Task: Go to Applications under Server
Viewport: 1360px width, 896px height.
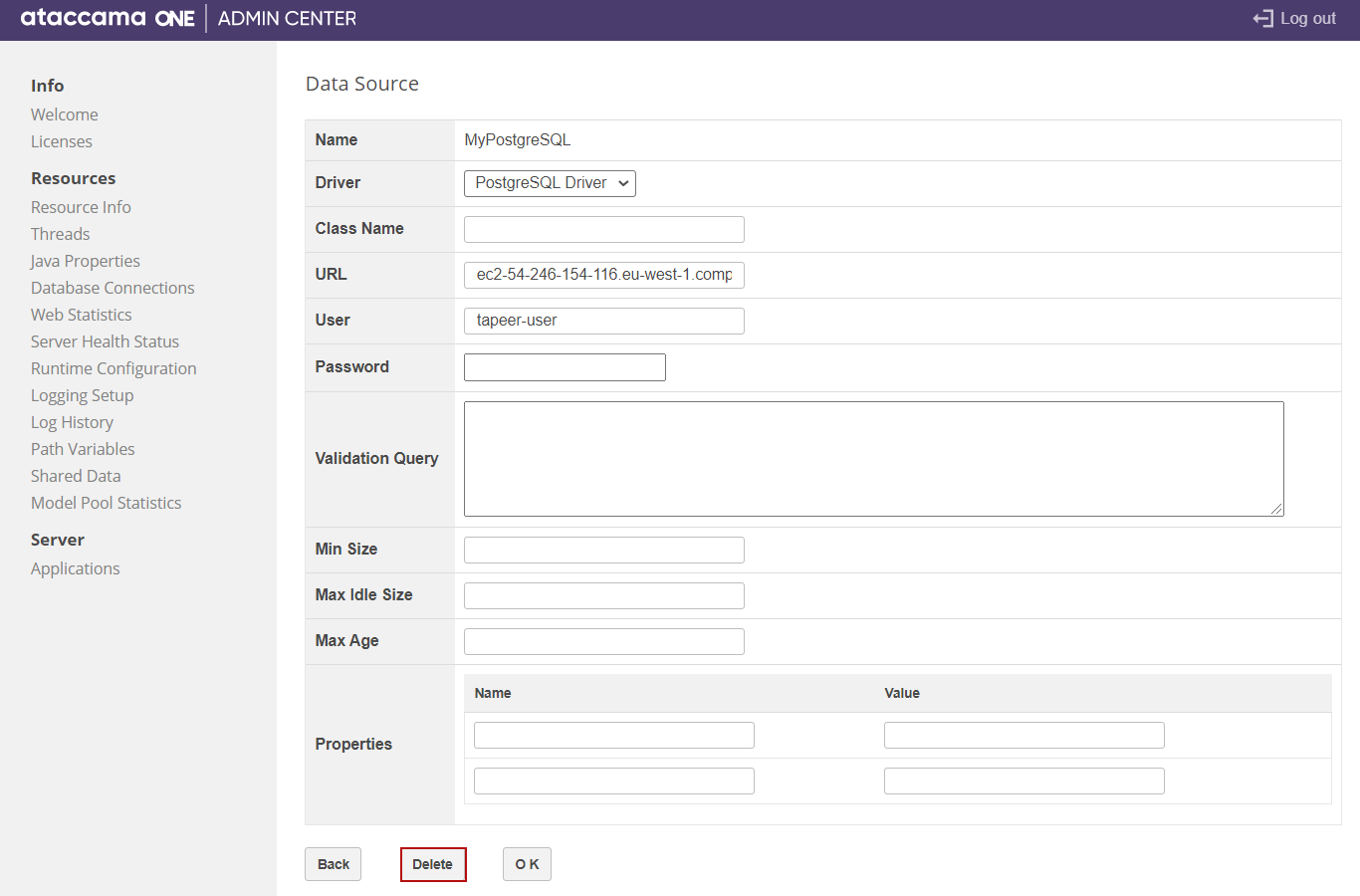Action: click(x=75, y=567)
